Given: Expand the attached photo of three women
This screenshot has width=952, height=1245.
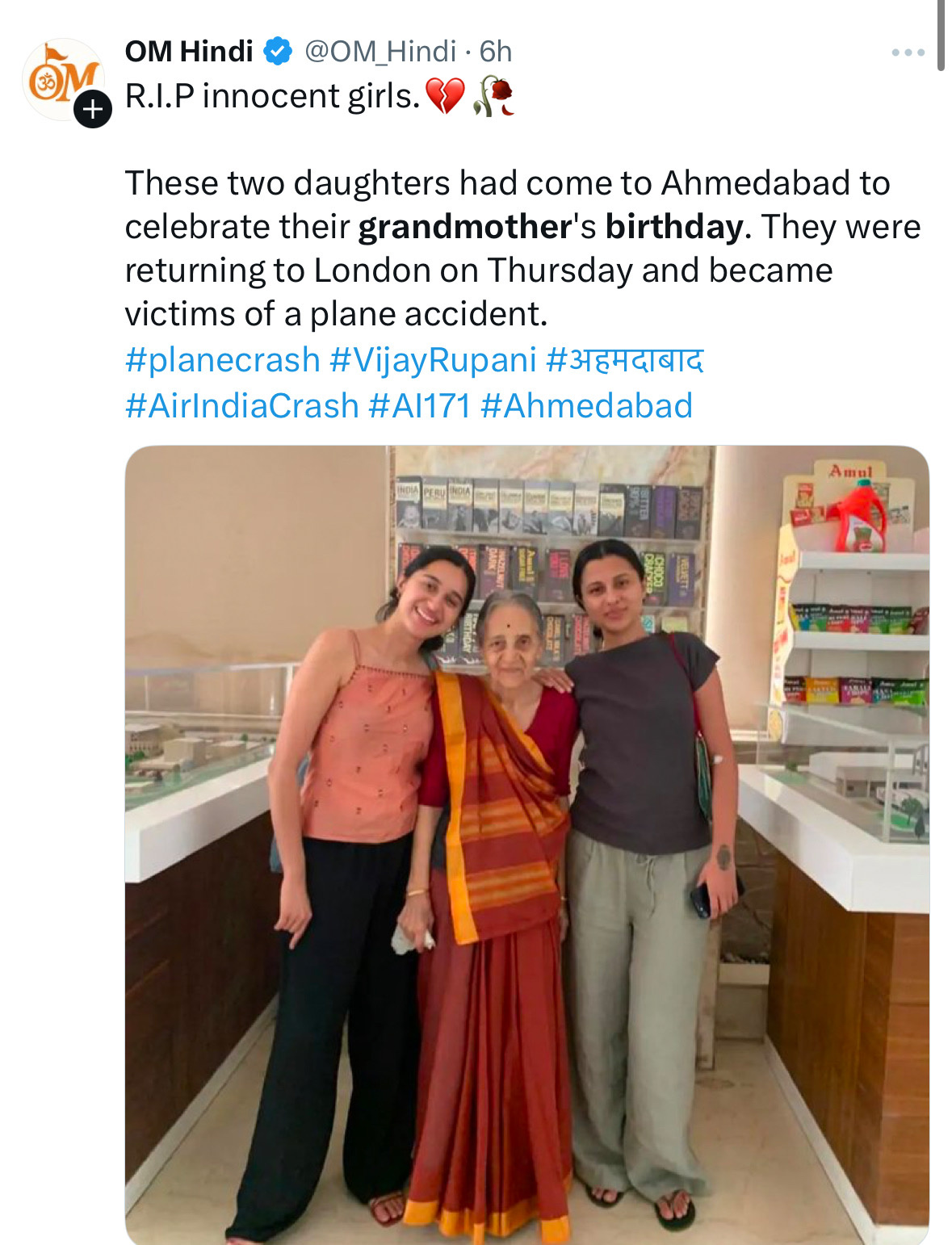Looking at the screenshot, I should [x=527, y=845].
